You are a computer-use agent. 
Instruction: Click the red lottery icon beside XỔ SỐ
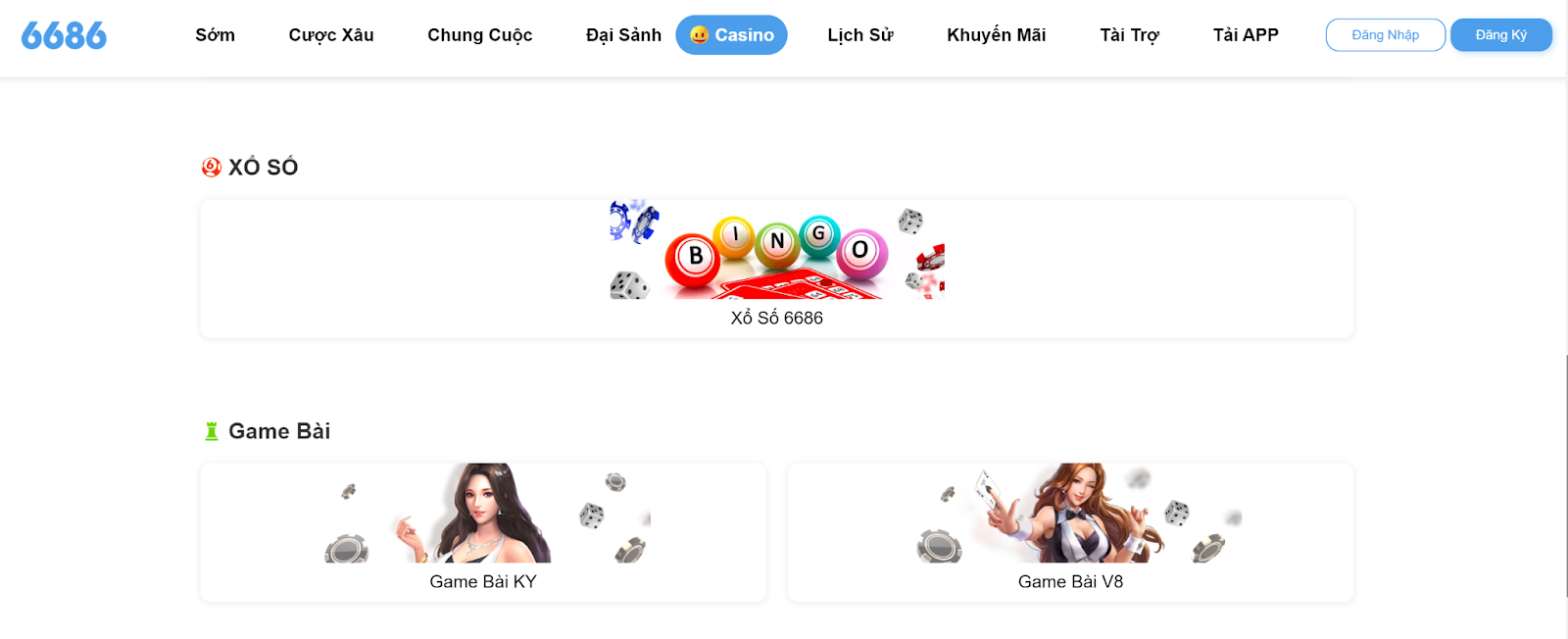tap(211, 168)
